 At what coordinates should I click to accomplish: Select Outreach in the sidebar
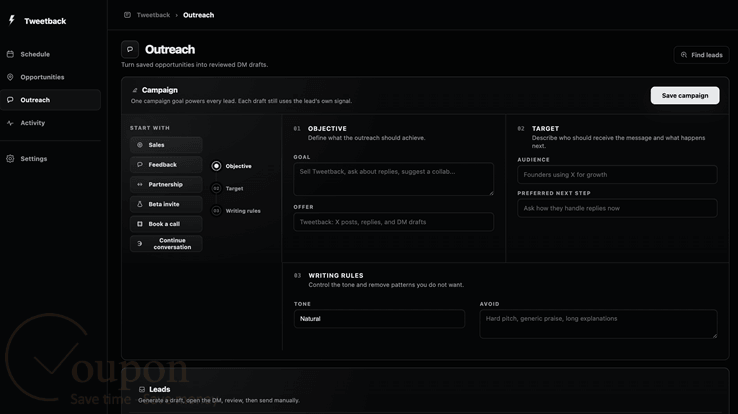click(x=50, y=100)
